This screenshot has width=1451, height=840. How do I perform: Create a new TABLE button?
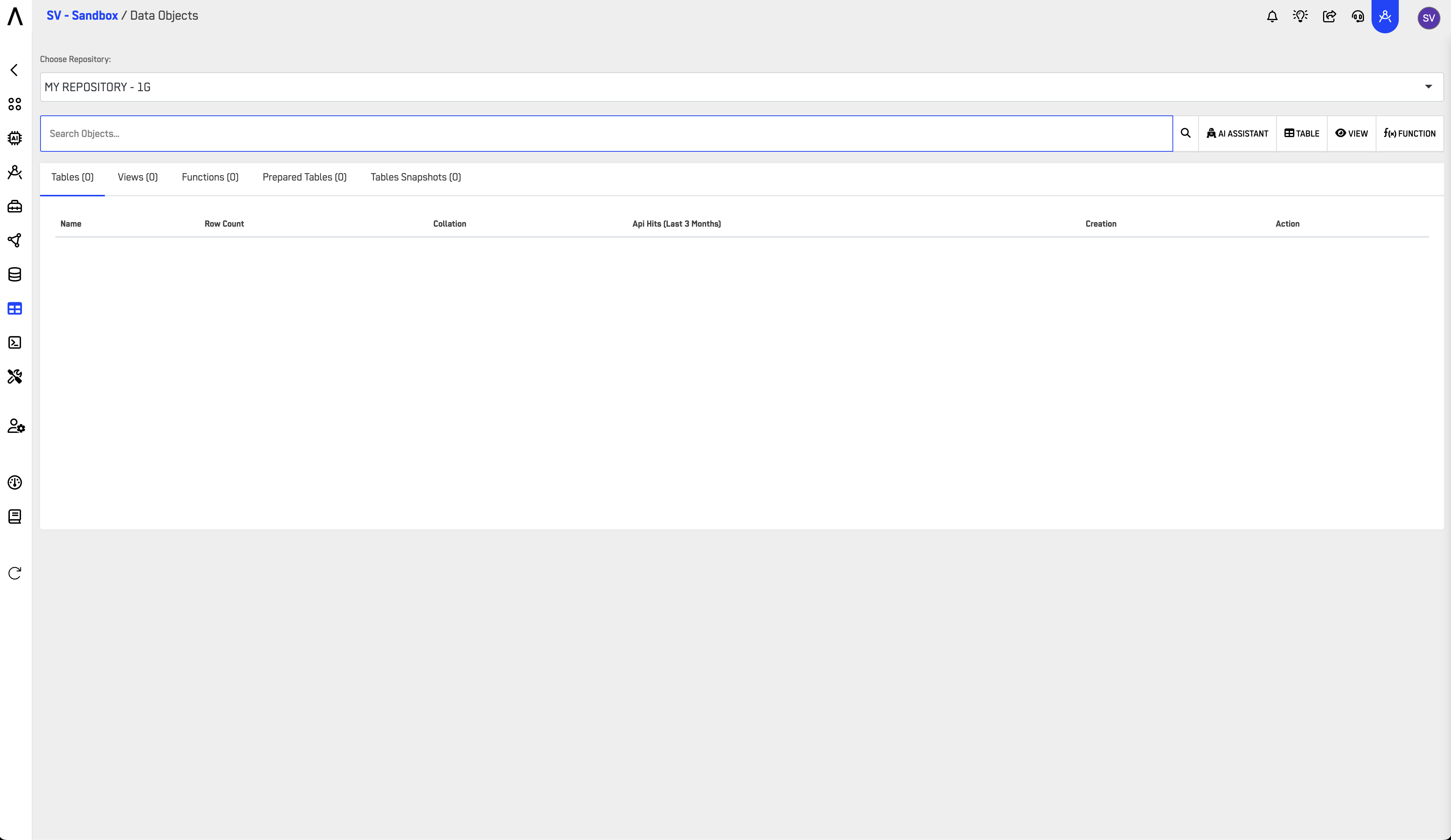point(1302,134)
